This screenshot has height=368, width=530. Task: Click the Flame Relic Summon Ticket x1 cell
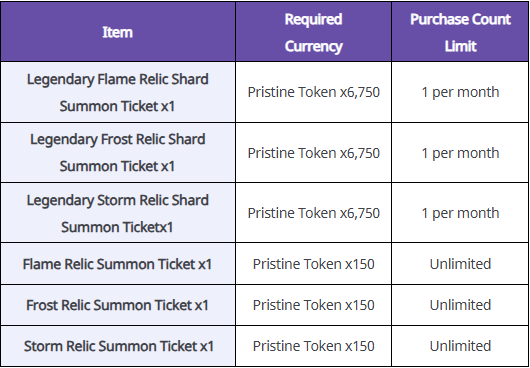[x=118, y=264]
